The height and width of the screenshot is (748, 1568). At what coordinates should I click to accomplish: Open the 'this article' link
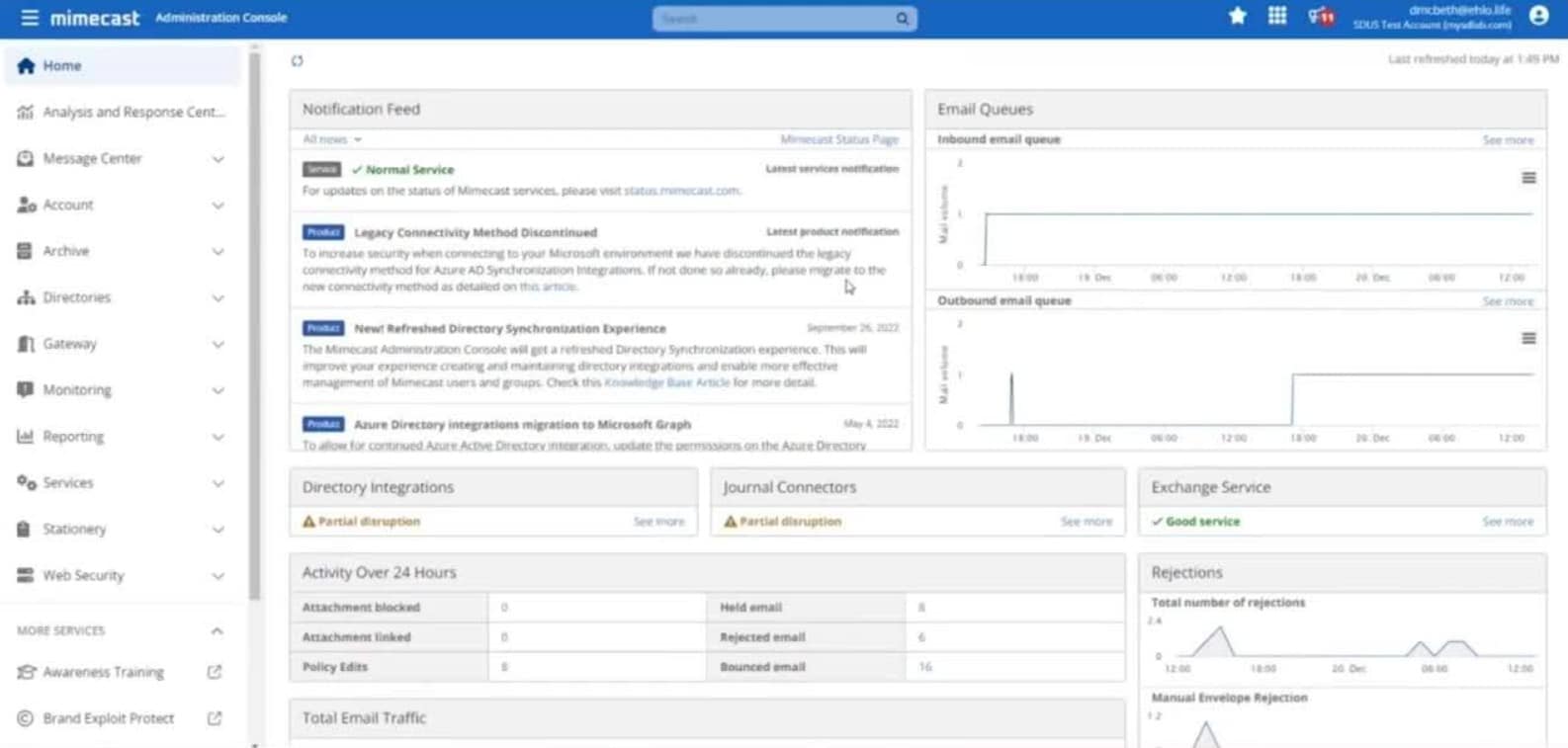pos(547,287)
